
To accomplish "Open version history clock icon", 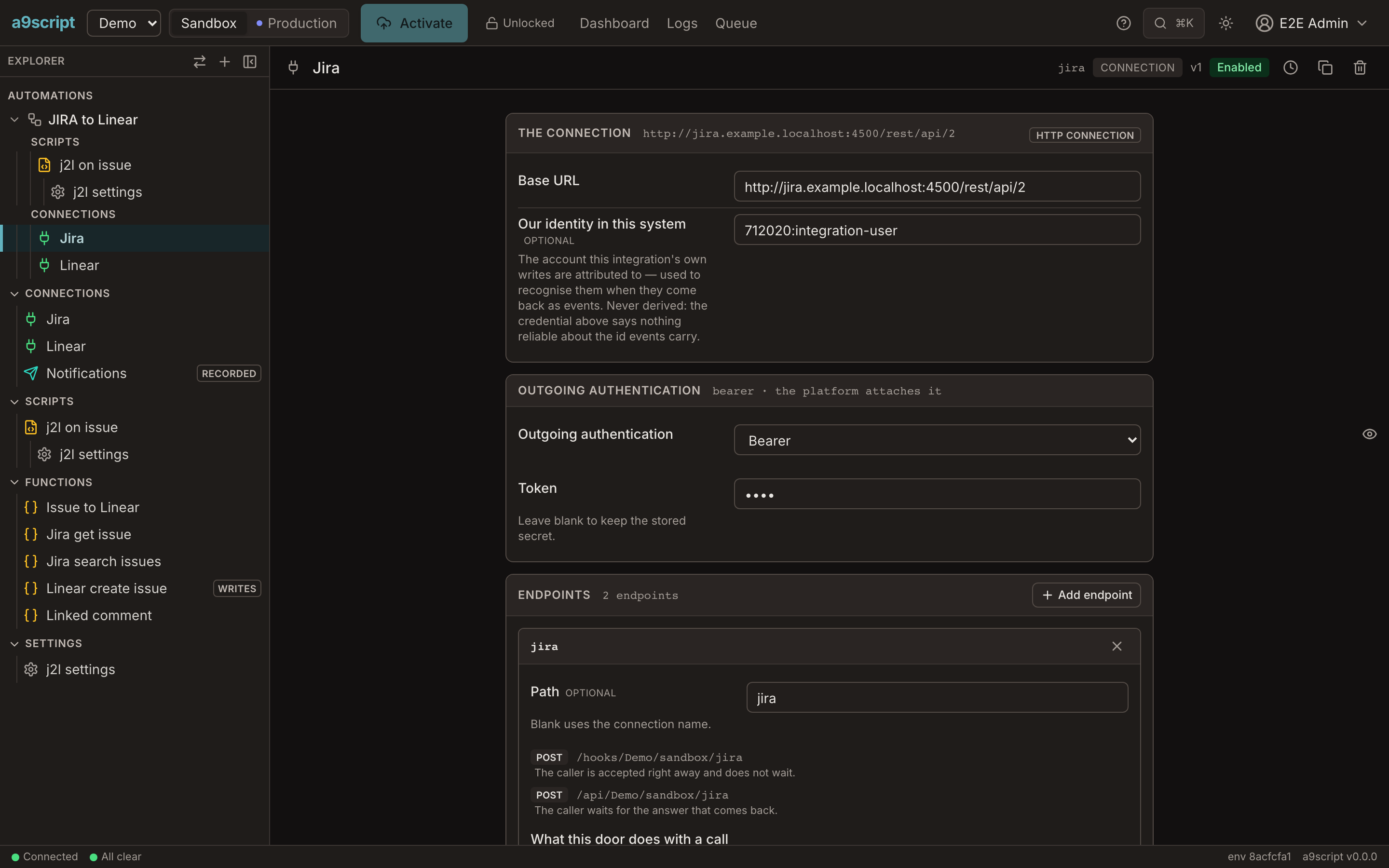I will click(1290, 68).
